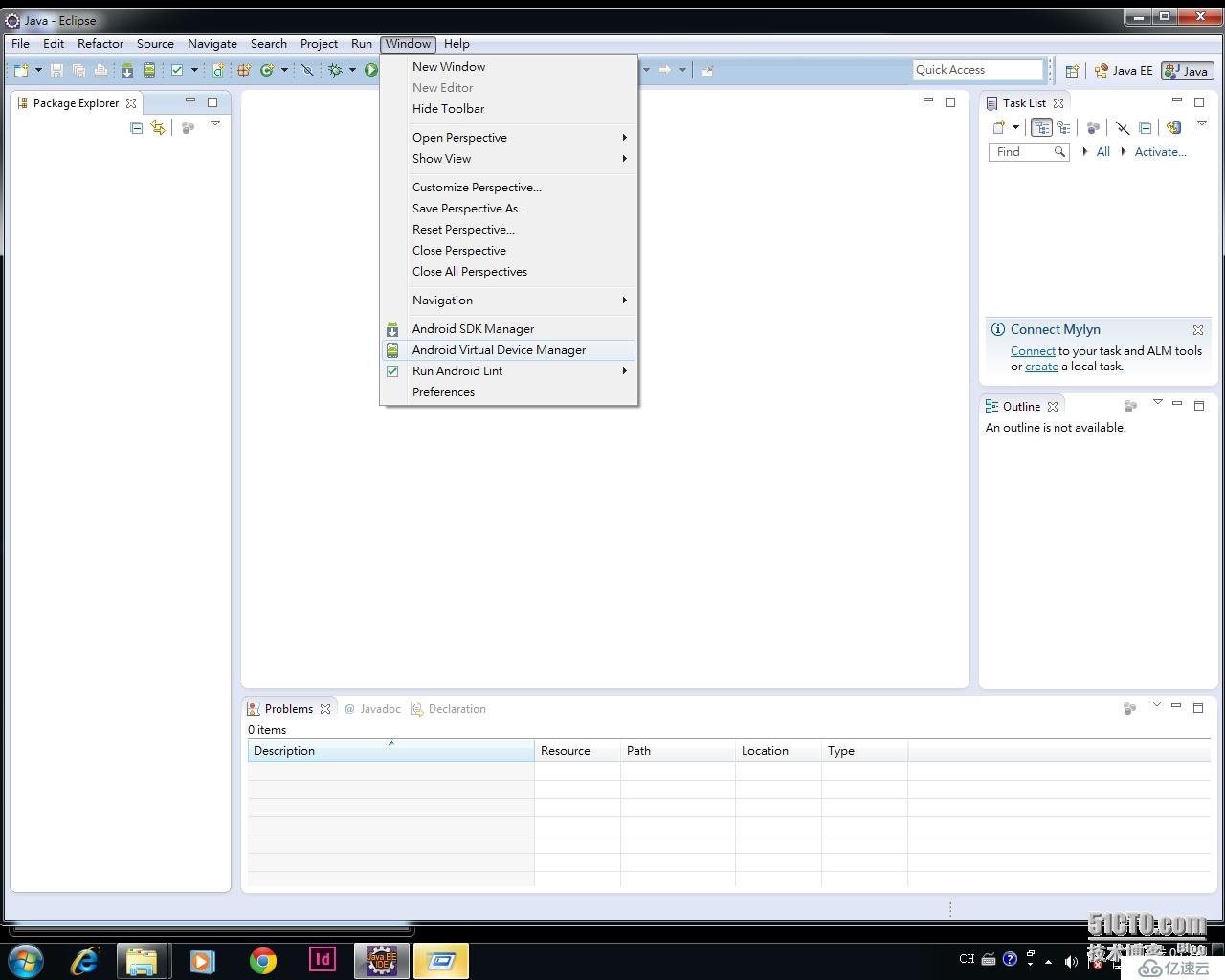The width and height of the screenshot is (1225, 980).
Task: Click the Debug bug toolbar icon
Action: coord(335,70)
